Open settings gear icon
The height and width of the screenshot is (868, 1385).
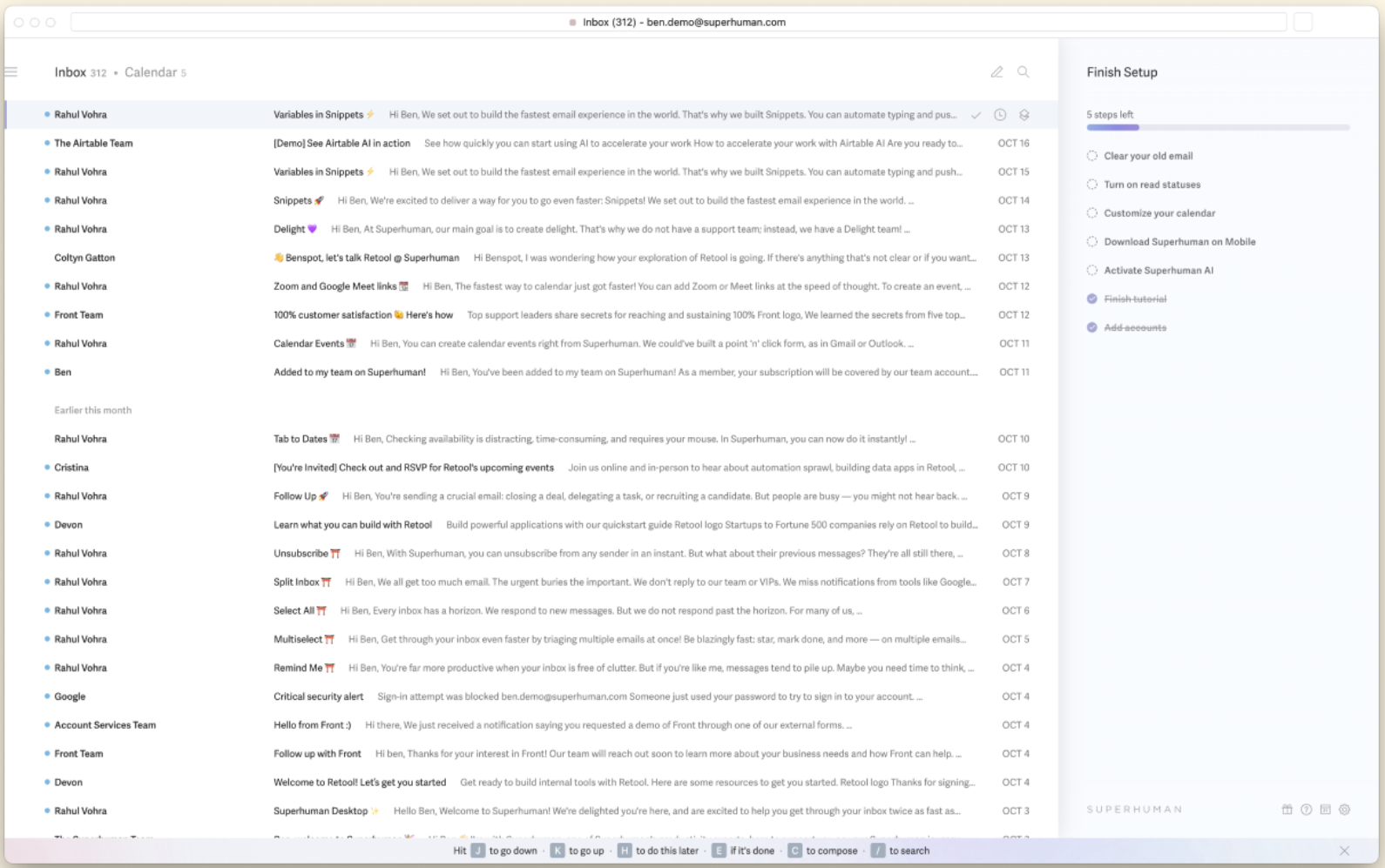click(x=1344, y=810)
